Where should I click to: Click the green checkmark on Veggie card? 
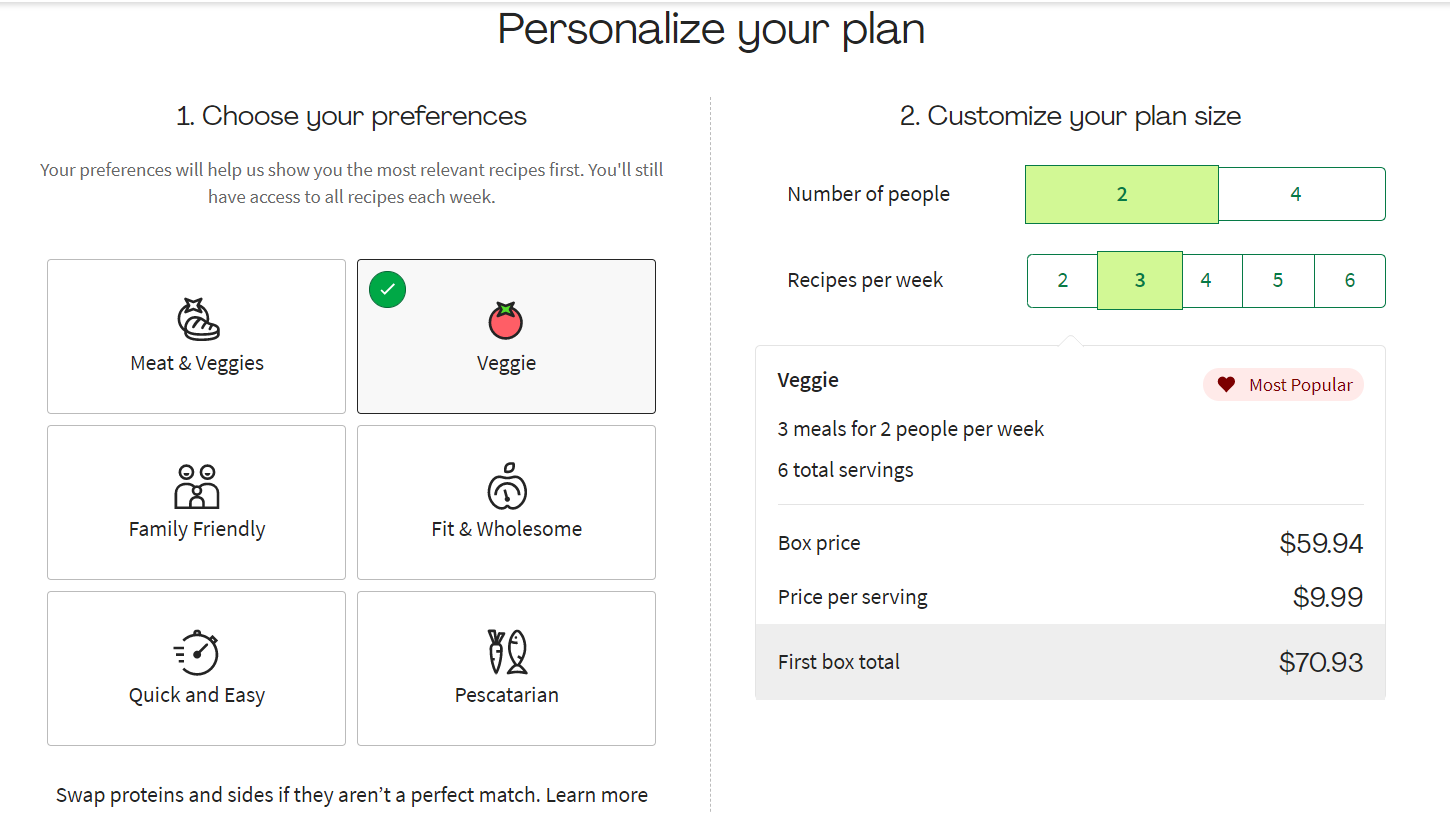(387, 290)
